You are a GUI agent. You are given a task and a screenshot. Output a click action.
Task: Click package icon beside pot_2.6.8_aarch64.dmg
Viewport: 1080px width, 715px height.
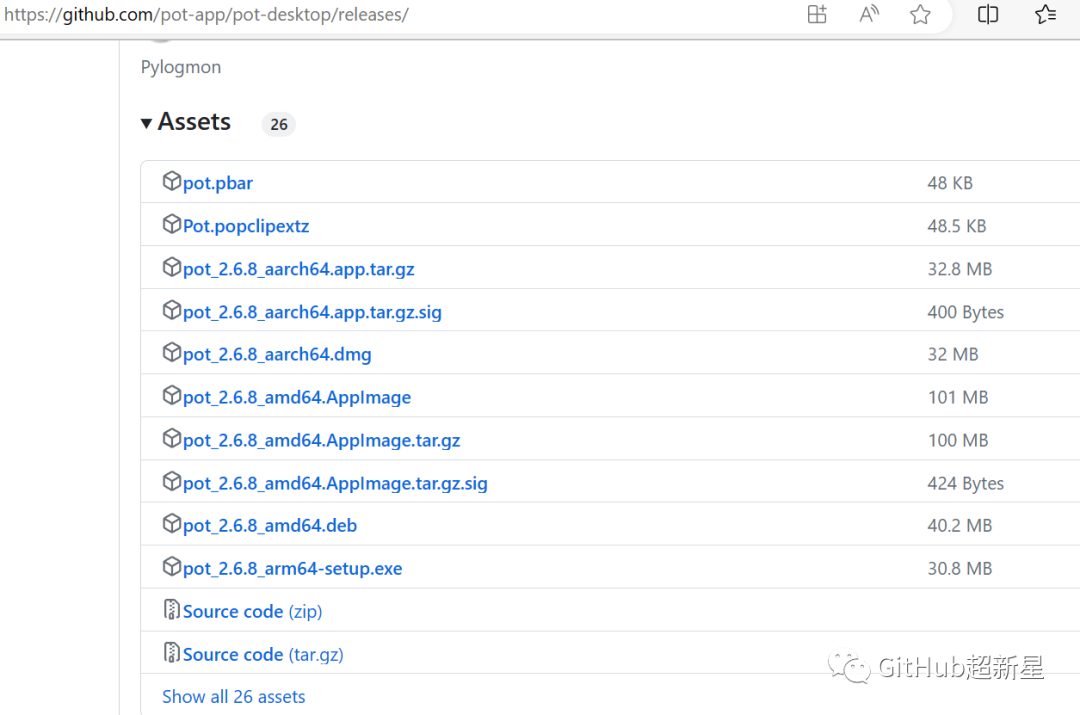click(172, 352)
